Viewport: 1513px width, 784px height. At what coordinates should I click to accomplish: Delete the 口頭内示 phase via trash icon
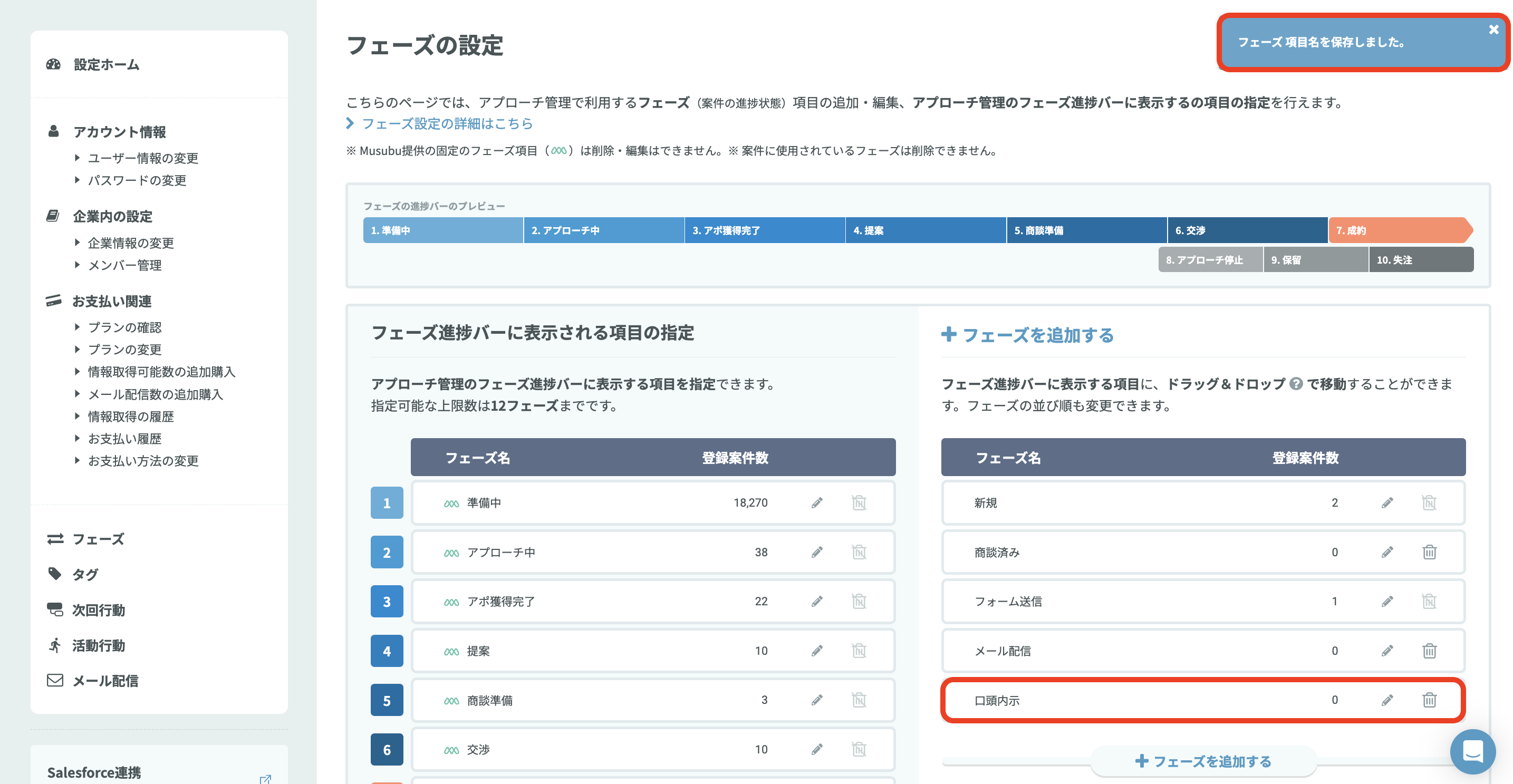click(1429, 700)
